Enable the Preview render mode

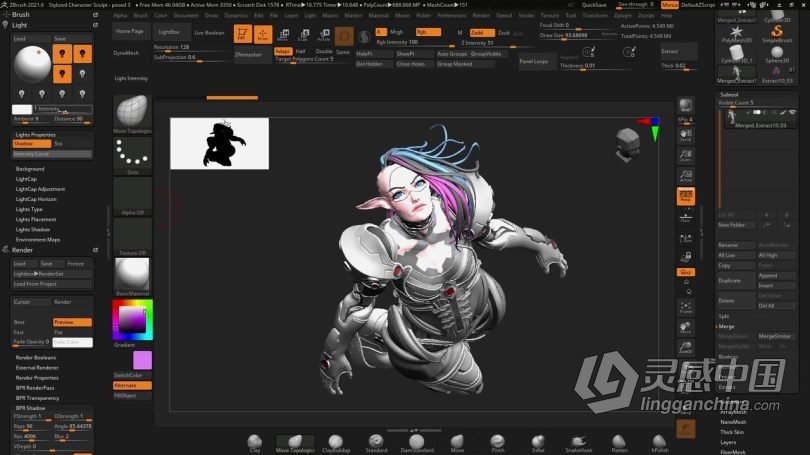(x=72, y=322)
